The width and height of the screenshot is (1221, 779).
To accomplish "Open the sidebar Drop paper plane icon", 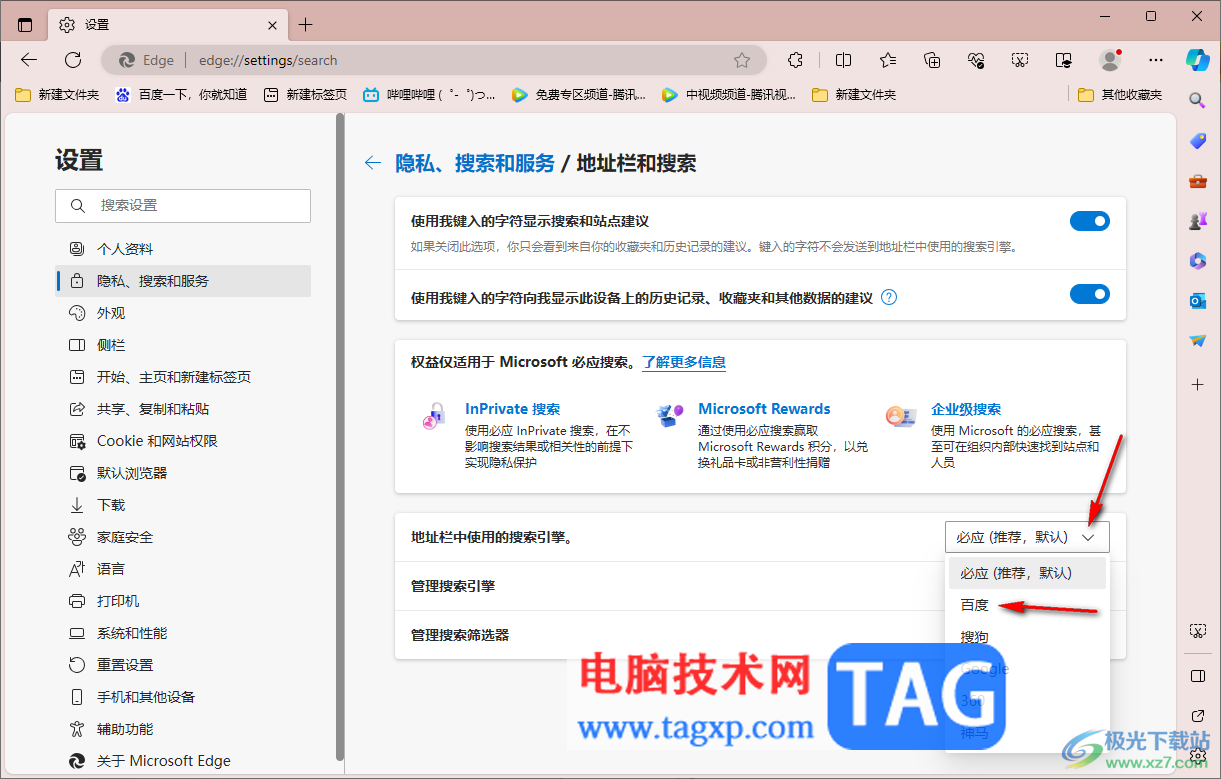I will point(1198,341).
